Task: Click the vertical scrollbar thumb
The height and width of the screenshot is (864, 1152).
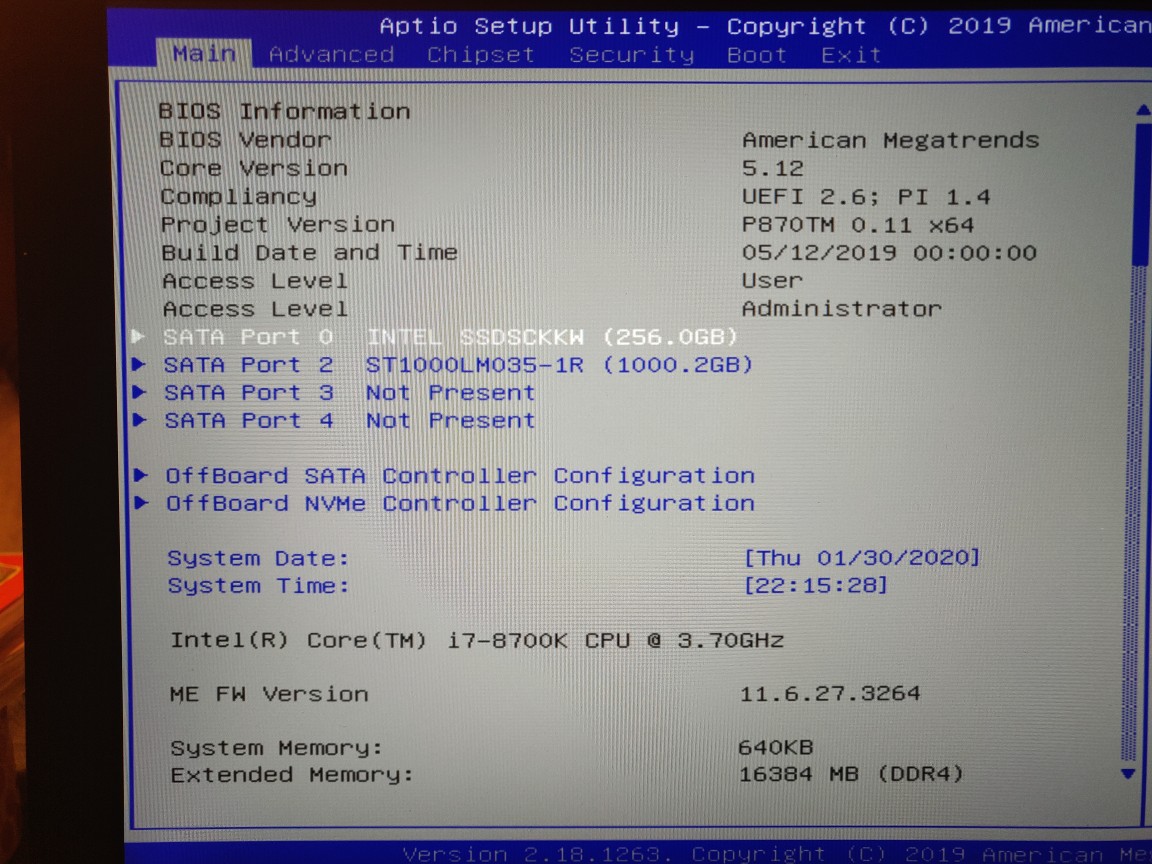Action: tap(1142, 195)
